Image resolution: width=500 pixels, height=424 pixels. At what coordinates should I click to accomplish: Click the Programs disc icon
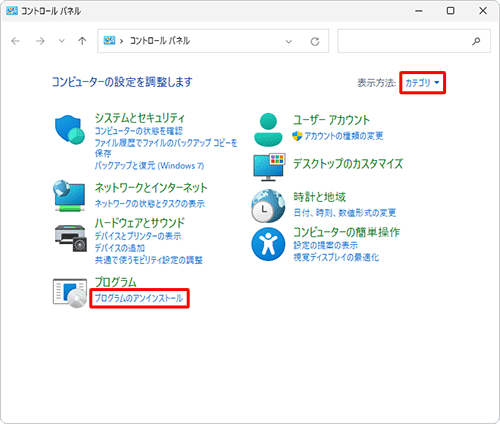click(x=70, y=292)
